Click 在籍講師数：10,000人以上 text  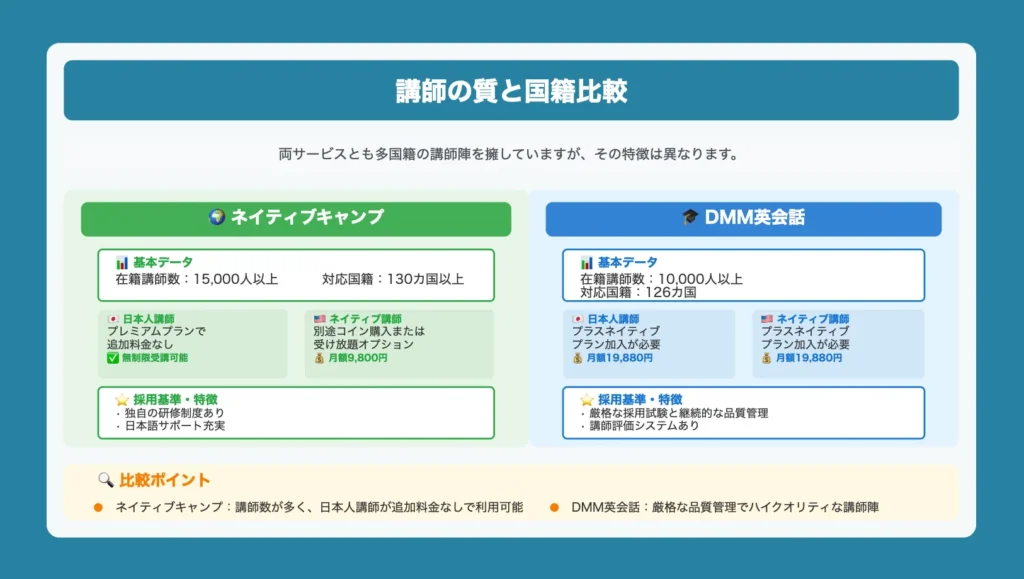[662, 279]
